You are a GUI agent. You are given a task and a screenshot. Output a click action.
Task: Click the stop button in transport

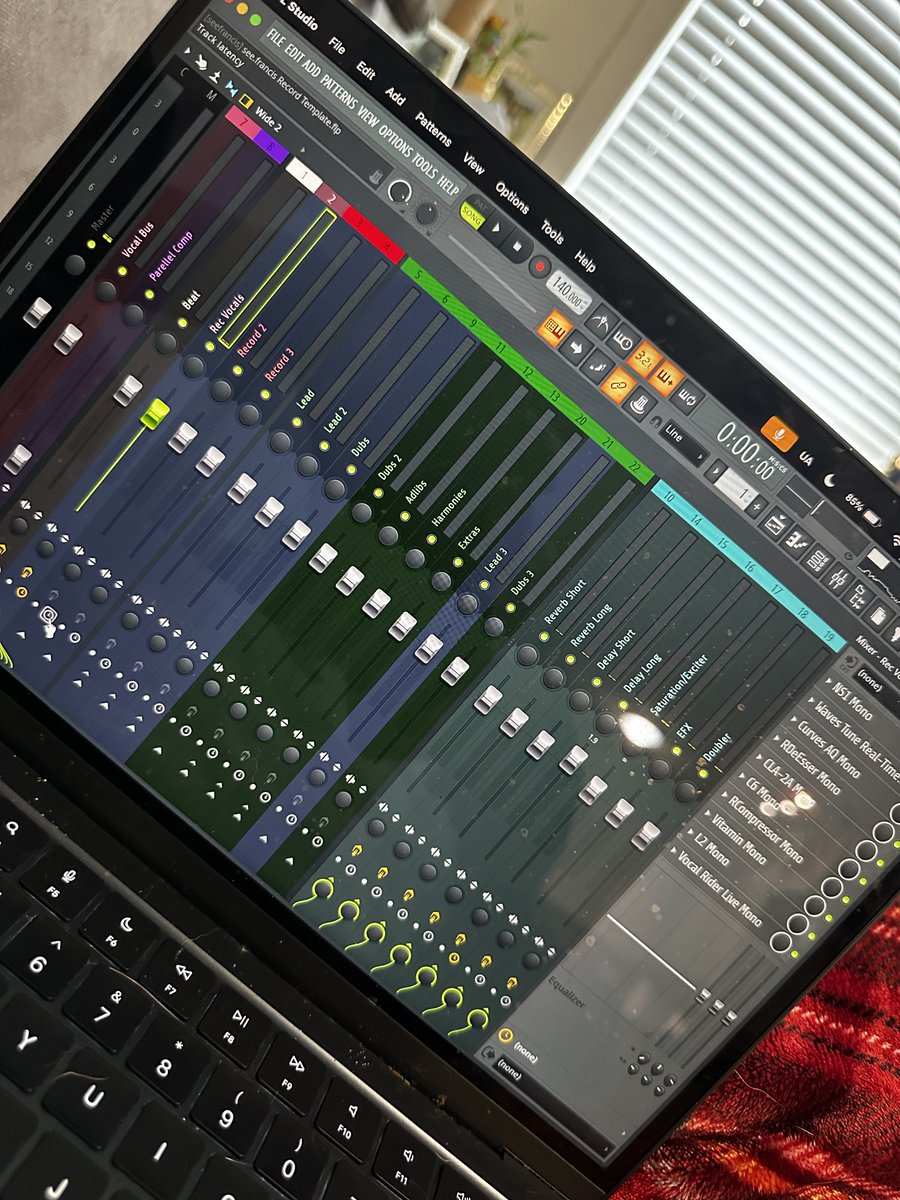point(517,246)
